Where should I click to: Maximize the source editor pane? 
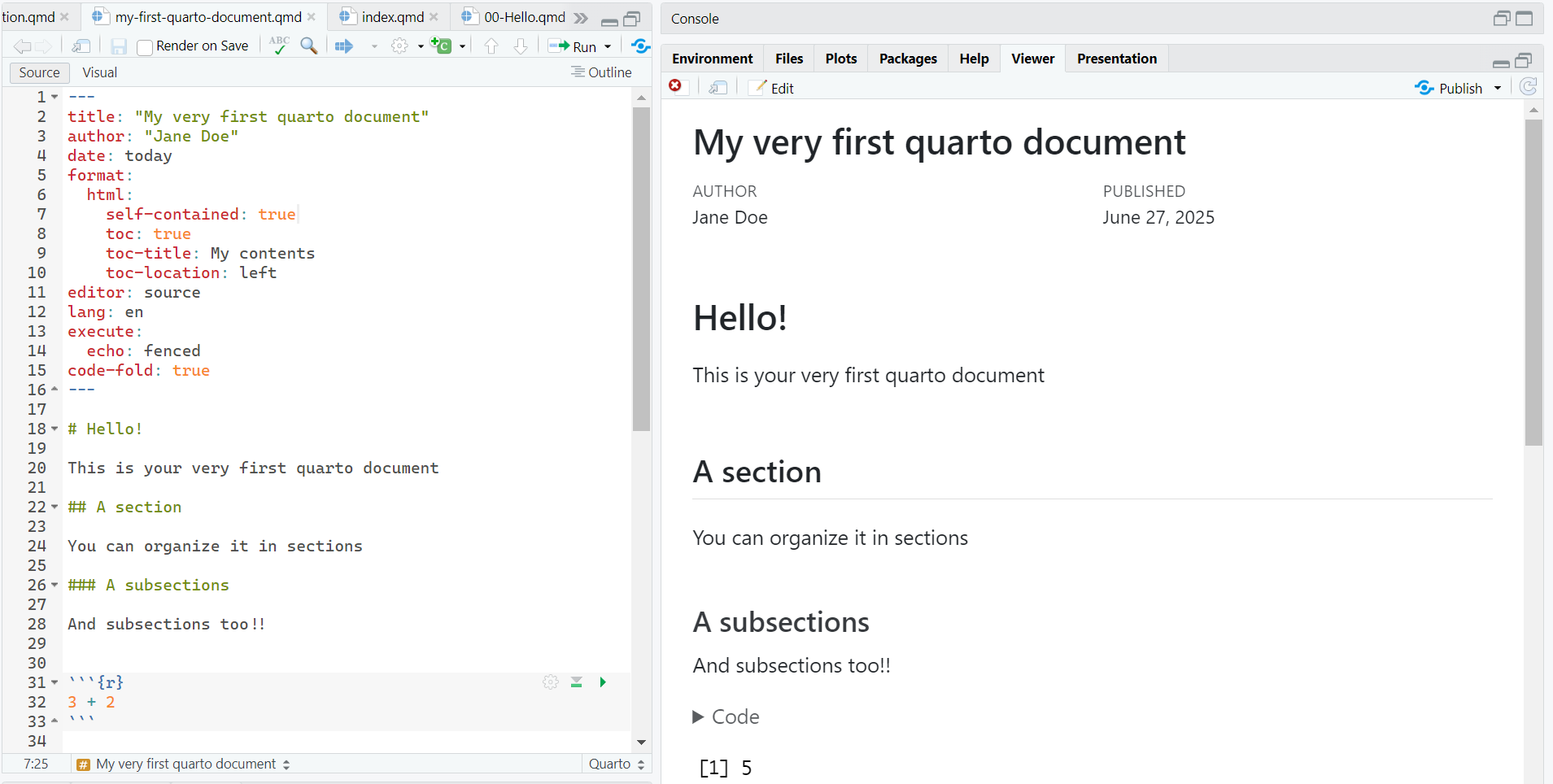[x=631, y=19]
